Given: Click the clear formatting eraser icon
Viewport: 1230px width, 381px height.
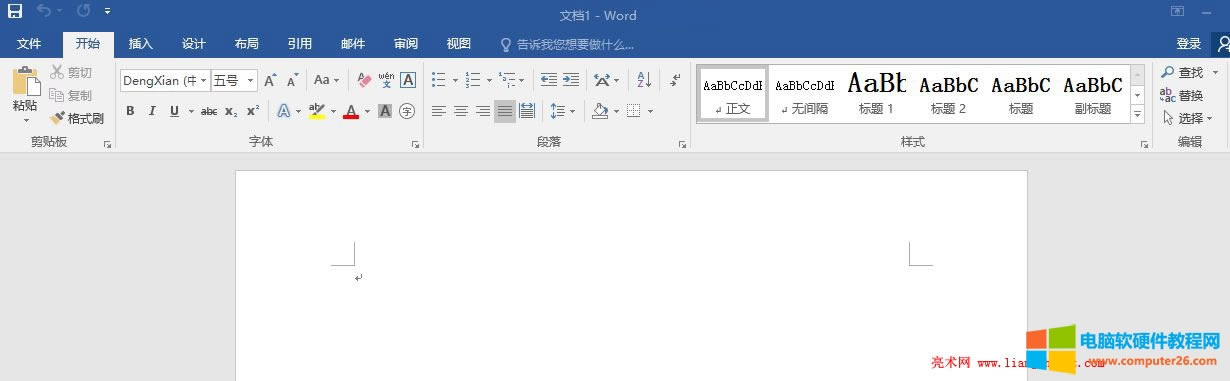Looking at the screenshot, I should [364, 80].
